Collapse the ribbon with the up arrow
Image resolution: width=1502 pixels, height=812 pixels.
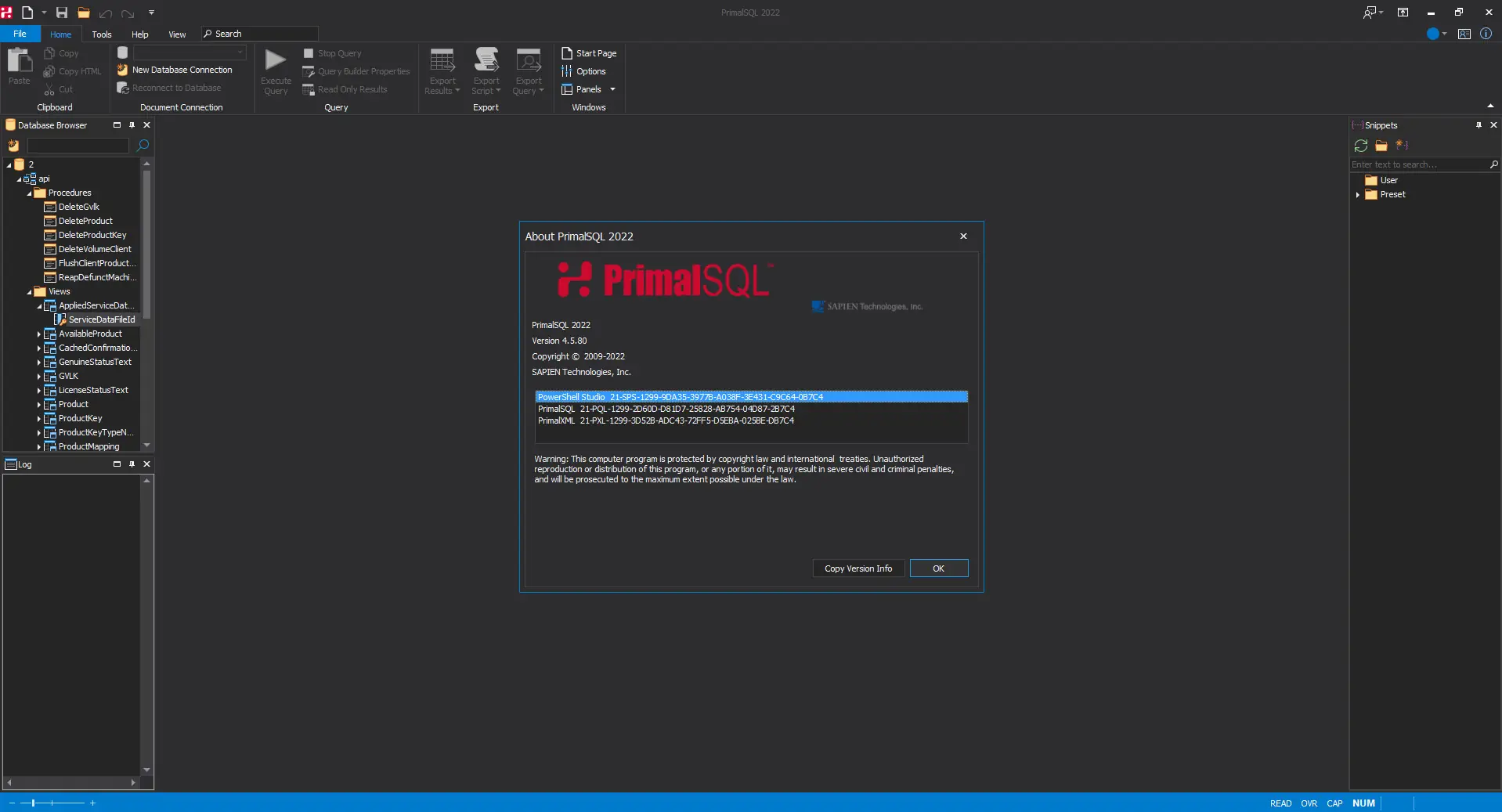pyautogui.click(x=1489, y=106)
